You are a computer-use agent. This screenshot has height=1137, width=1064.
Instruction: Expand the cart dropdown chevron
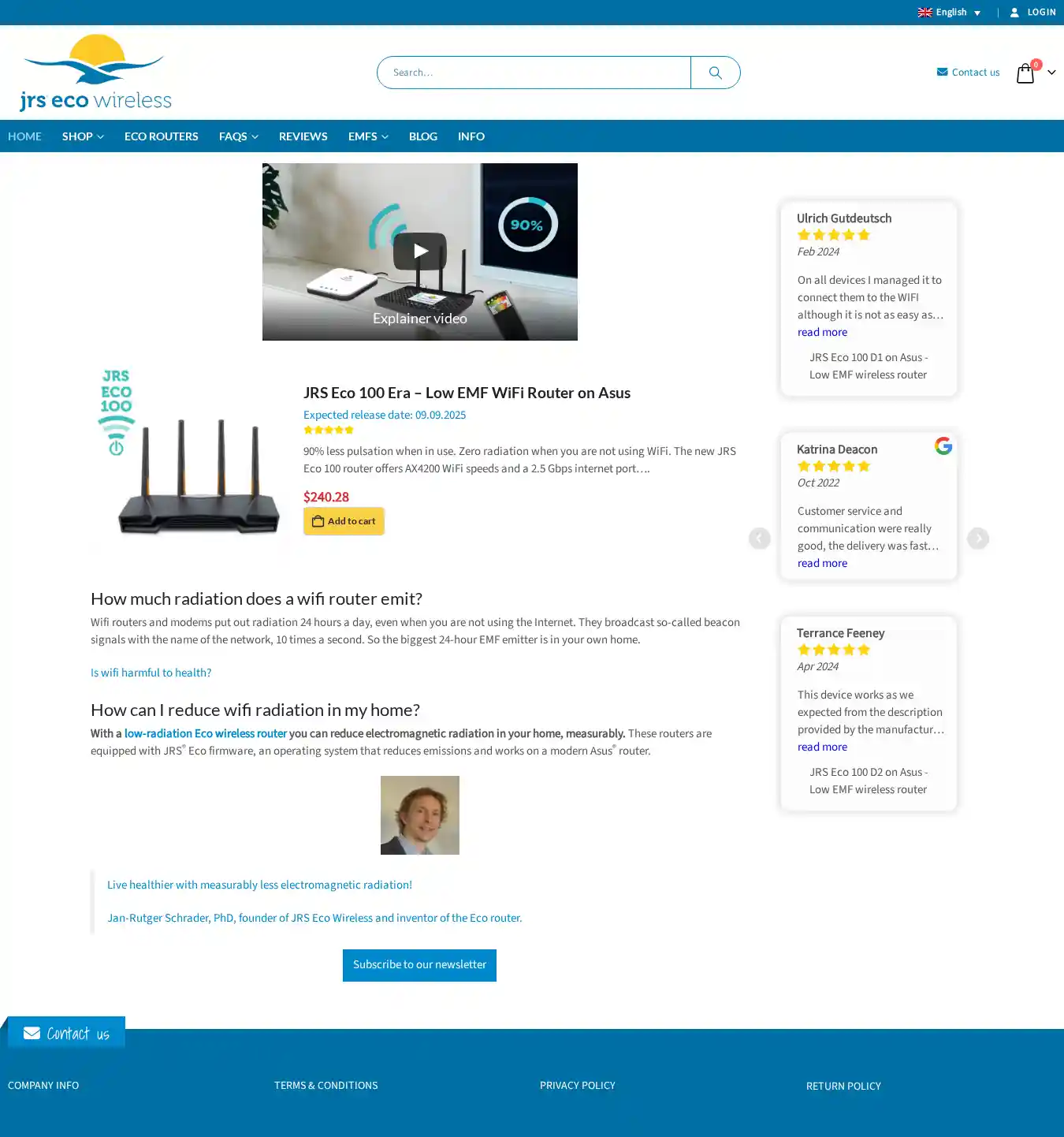click(x=1051, y=73)
